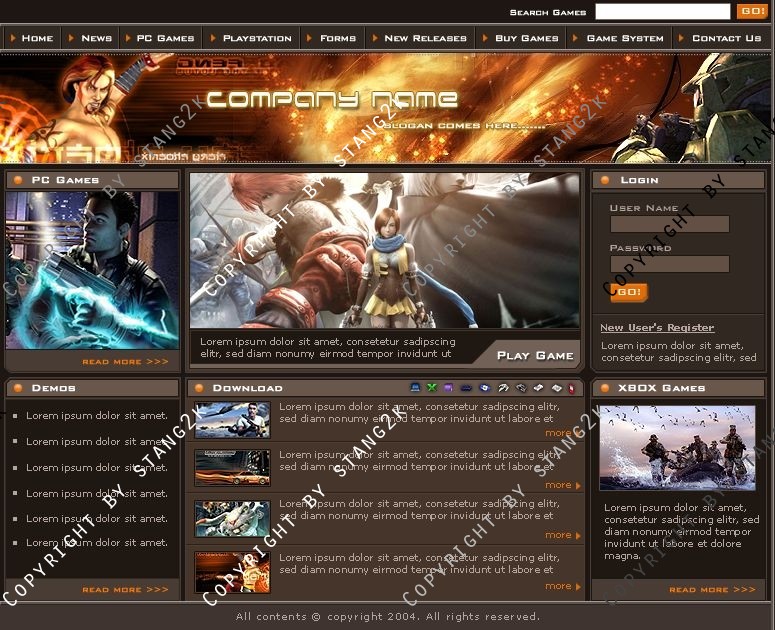This screenshot has width=775, height=630.
Task: Click Read More in the PC Games panel
Action: pyautogui.click(x=125, y=362)
